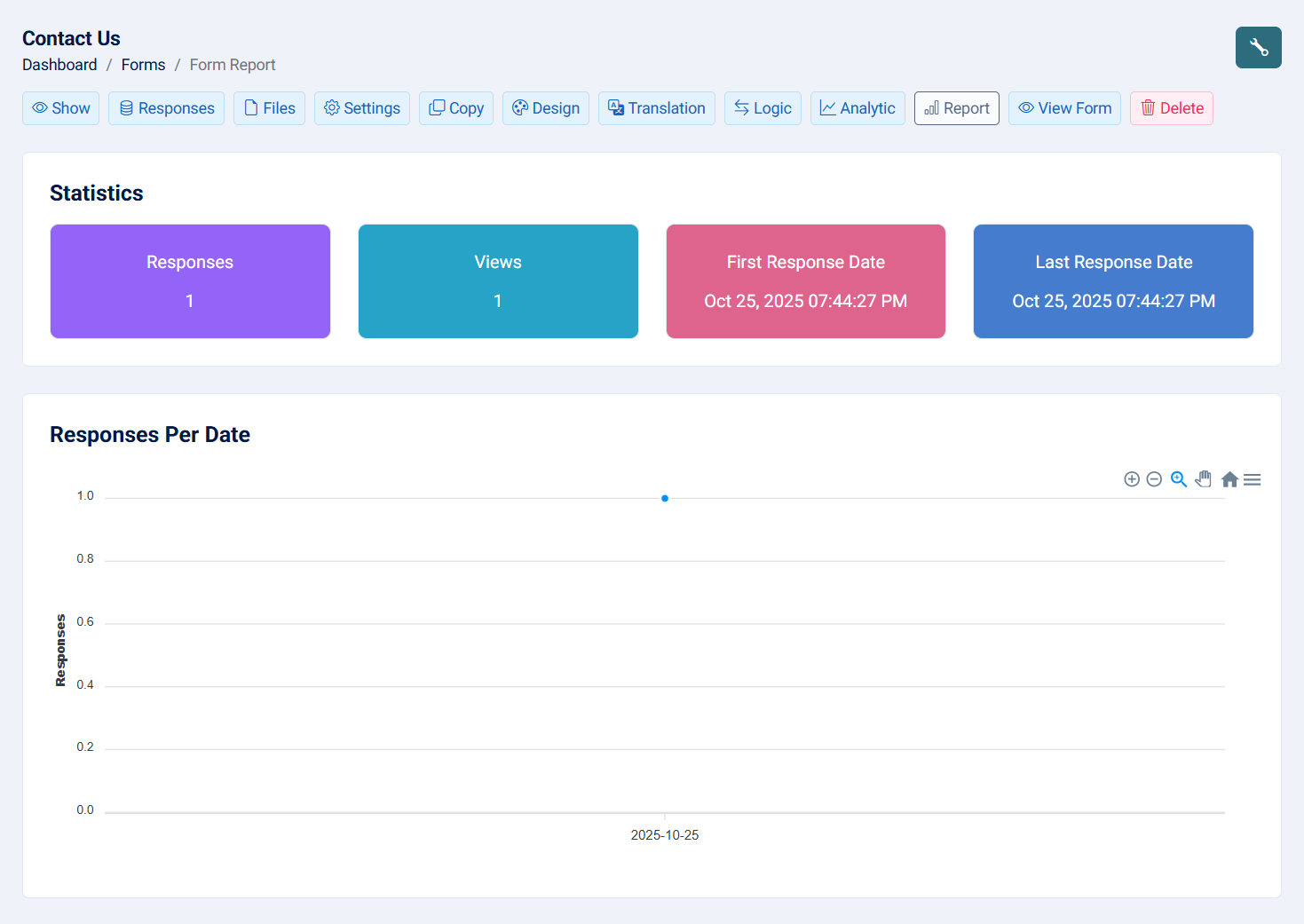This screenshot has width=1304, height=924.
Task: Open the Design tab
Action: tap(545, 108)
